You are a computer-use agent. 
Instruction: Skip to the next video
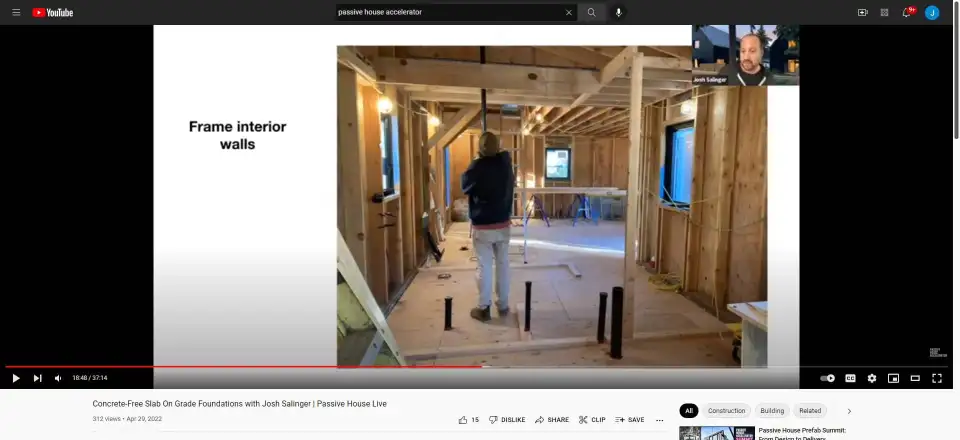[37, 378]
